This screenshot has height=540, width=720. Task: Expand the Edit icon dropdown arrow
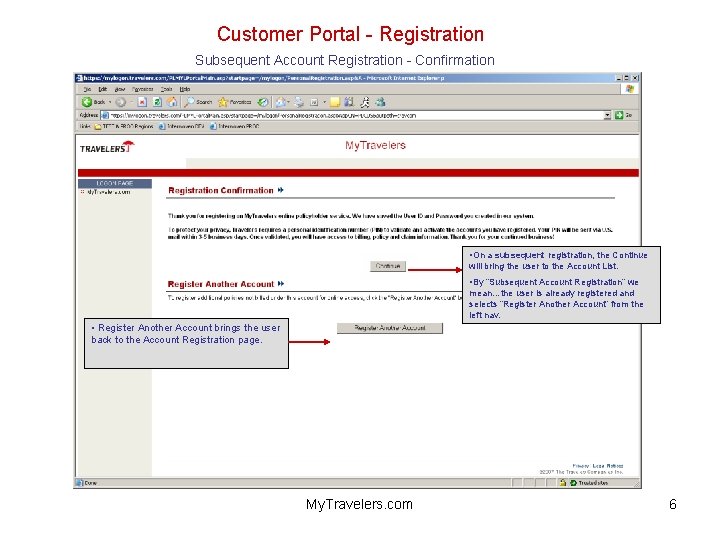tap(325, 102)
